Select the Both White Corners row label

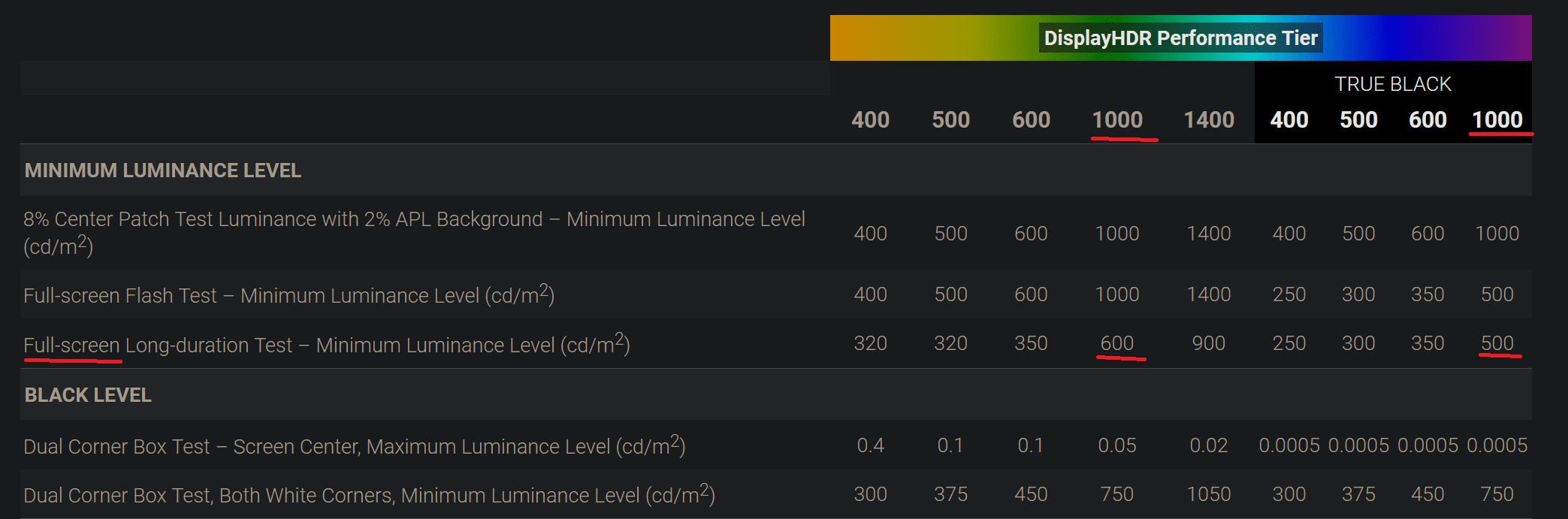pos(370,494)
